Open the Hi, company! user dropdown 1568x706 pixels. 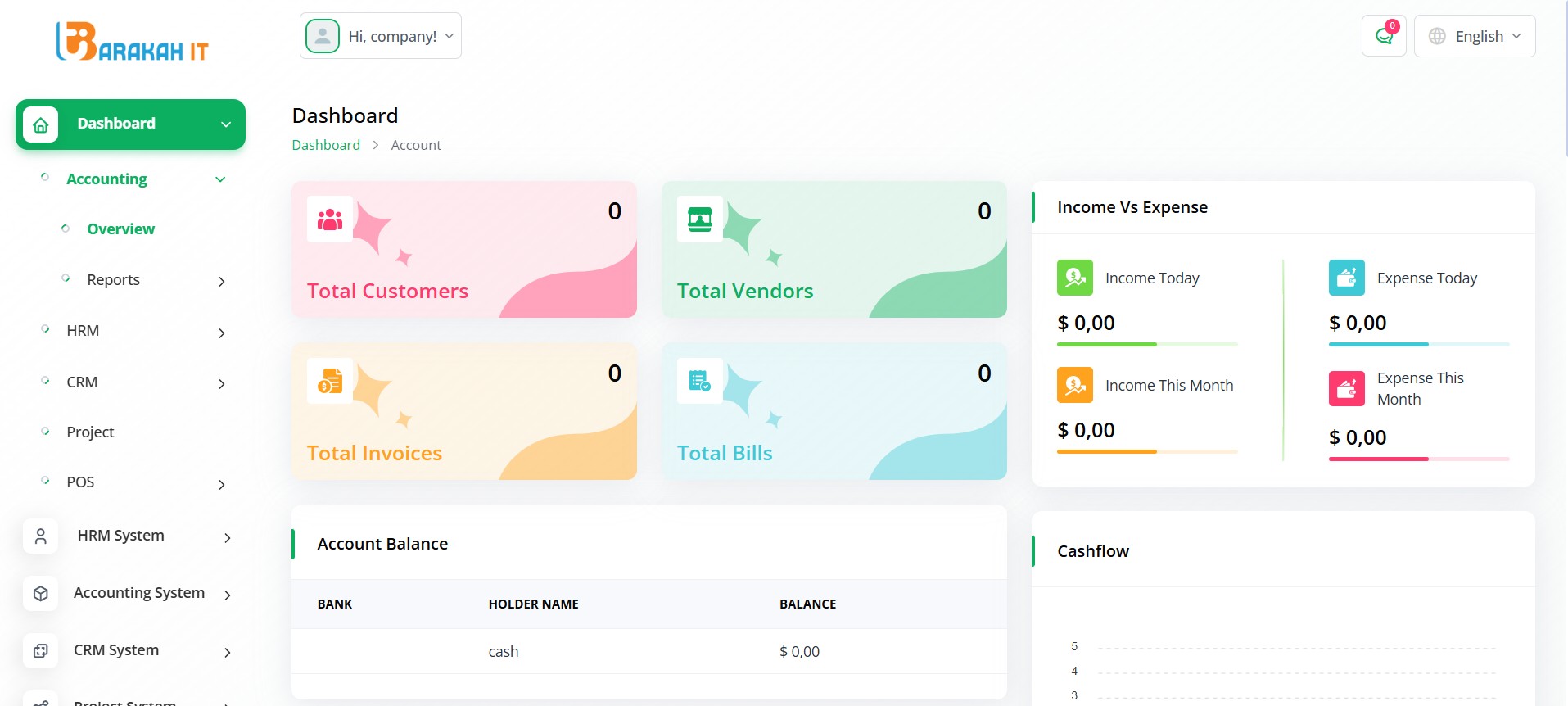381,36
